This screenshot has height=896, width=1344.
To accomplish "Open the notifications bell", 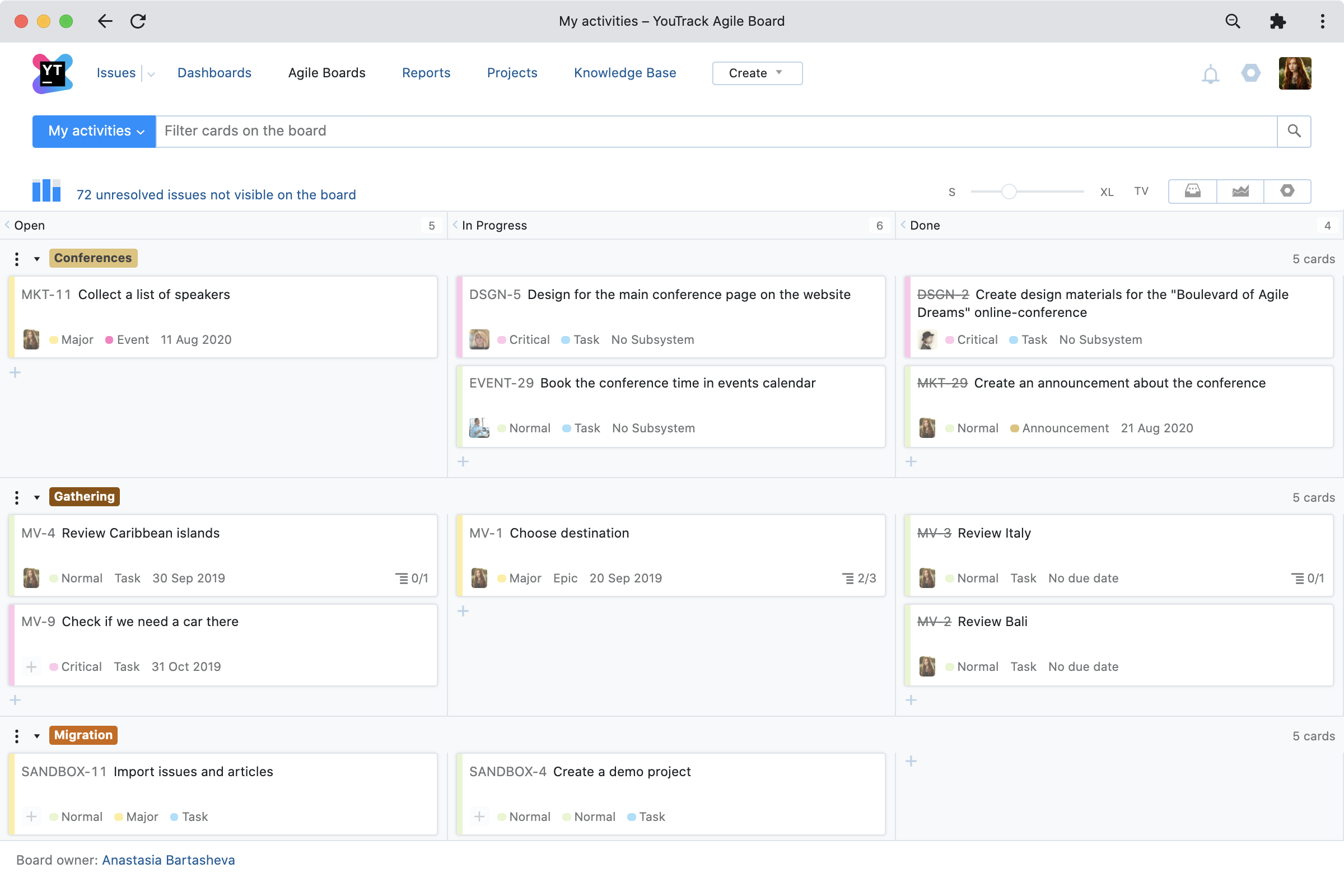I will pos(1210,74).
